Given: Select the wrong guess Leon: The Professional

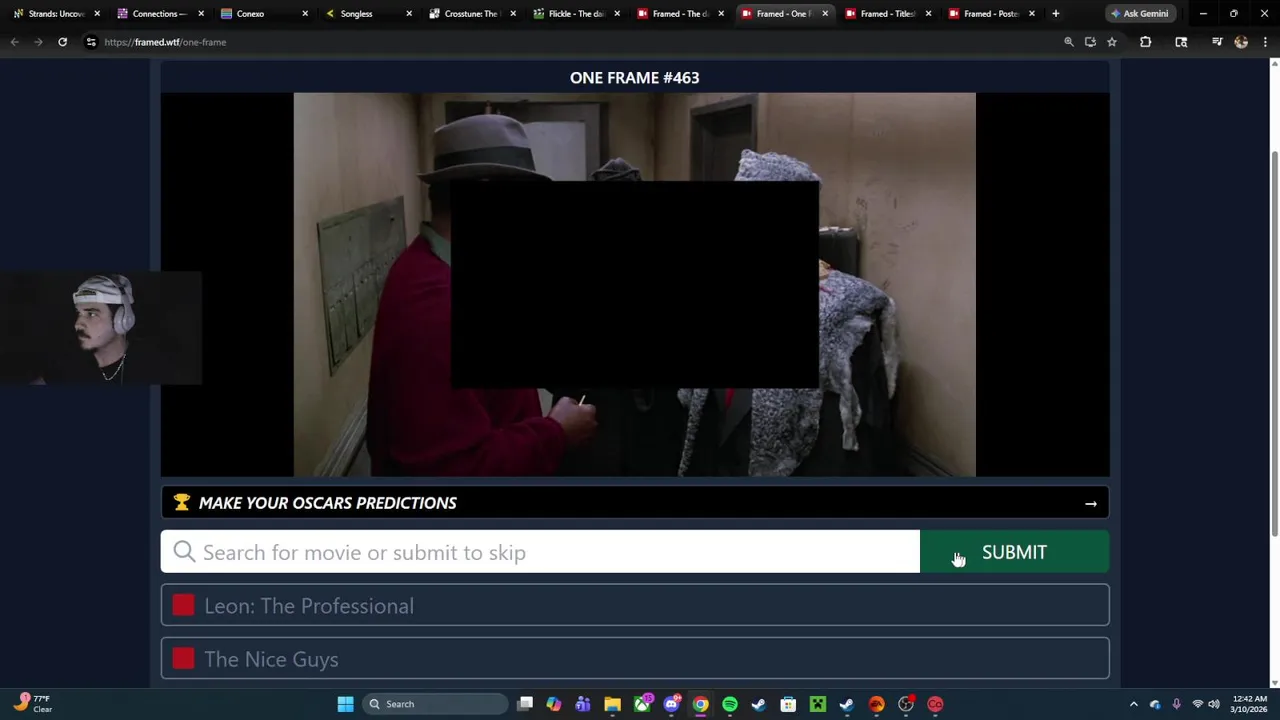Looking at the screenshot, I should click(x=635, y=606).
